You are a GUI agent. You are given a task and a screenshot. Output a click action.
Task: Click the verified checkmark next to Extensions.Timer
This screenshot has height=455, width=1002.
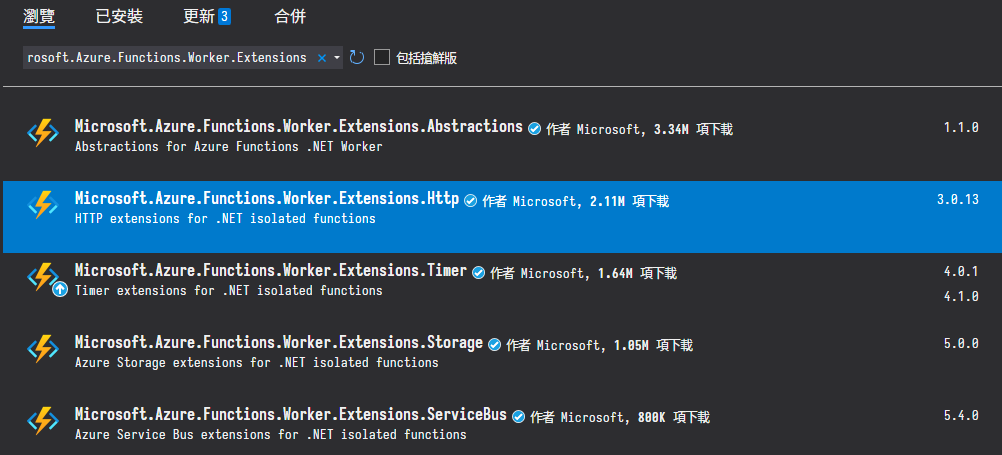(478, 274)
